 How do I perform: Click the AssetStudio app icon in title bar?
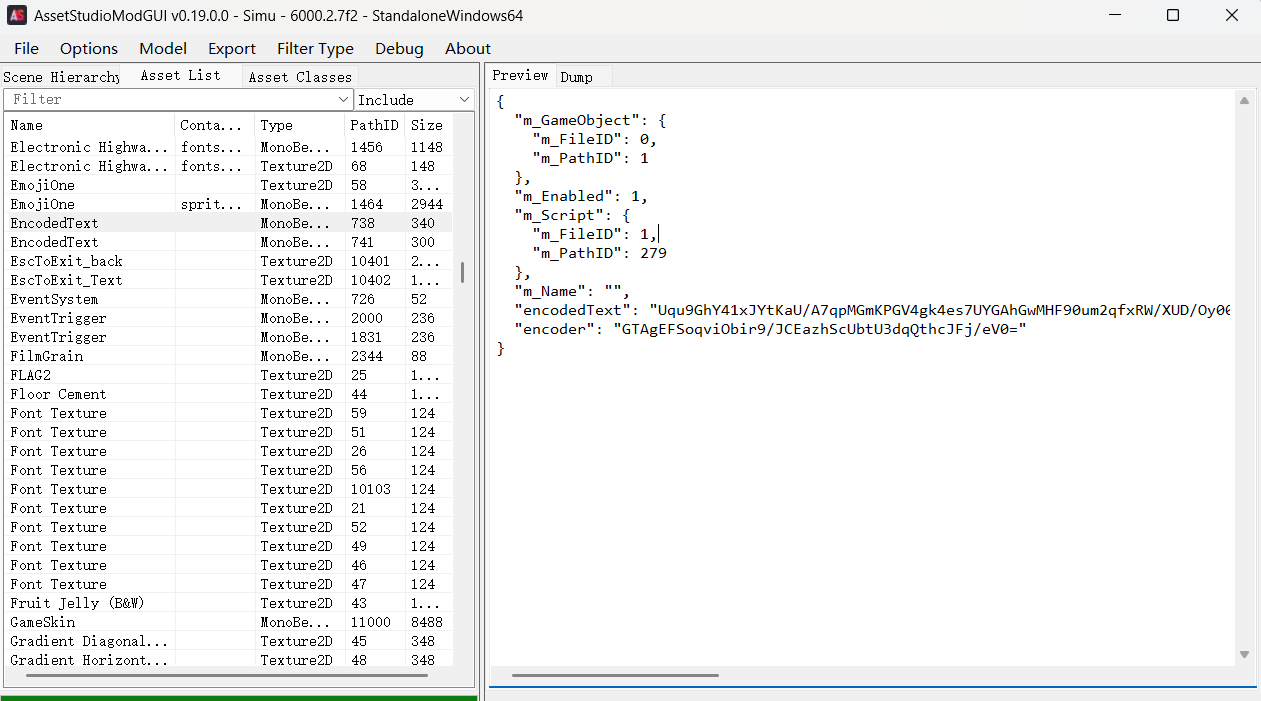click(17, 15)
